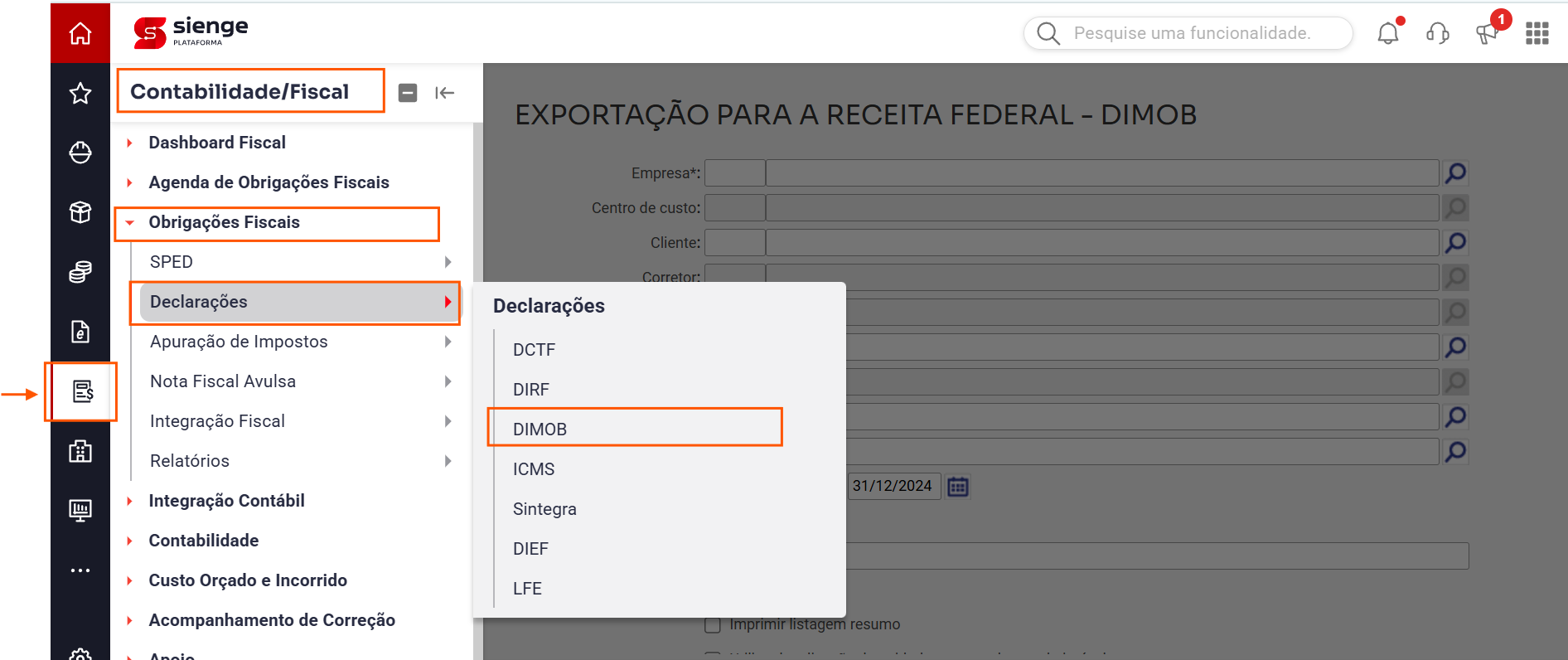Focus the Pesquise uma funcionalidade search box
This screenshot has height=660, width=1568.
[1188, 33]
